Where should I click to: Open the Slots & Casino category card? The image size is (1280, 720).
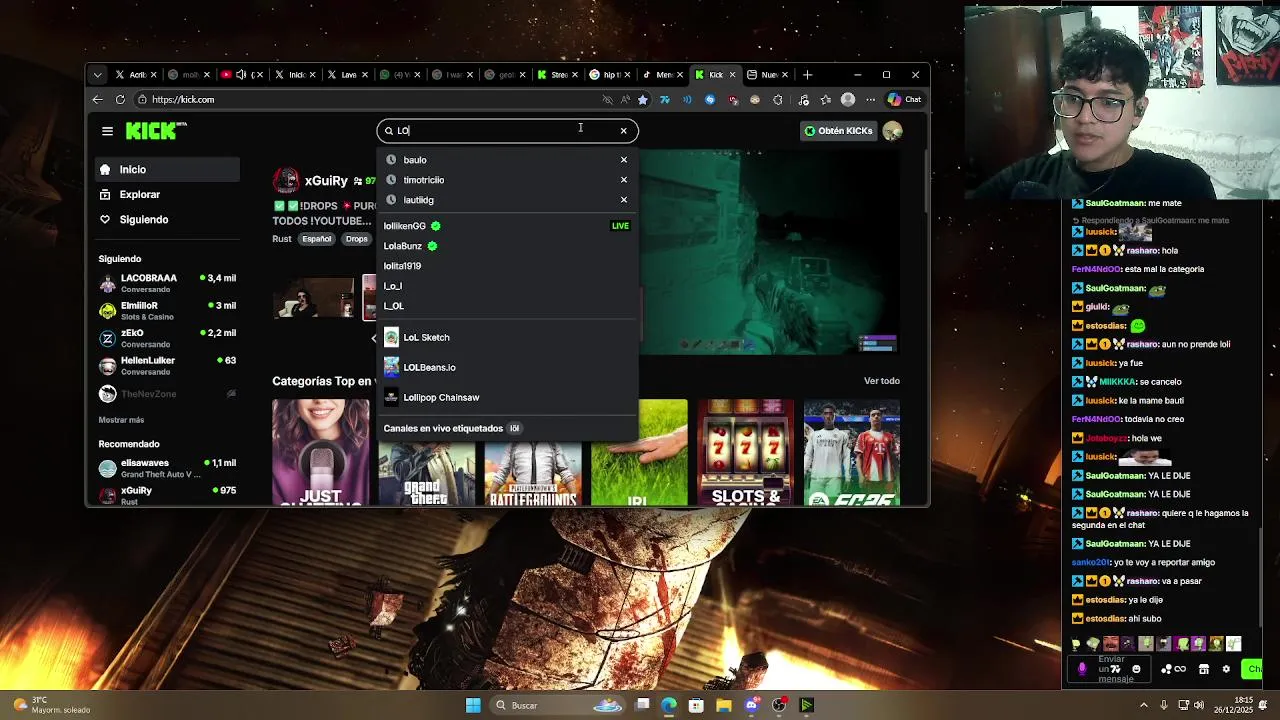click(745, 452)
